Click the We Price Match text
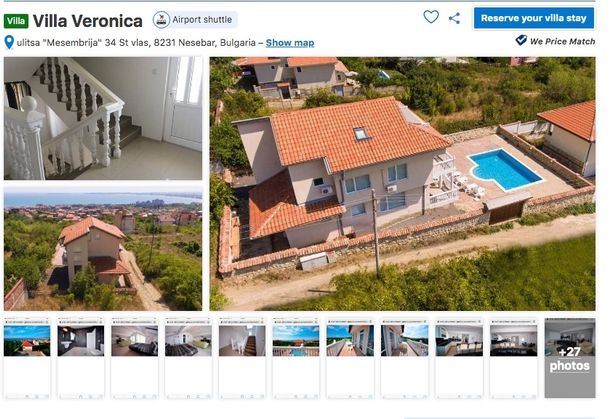Image resolution: width=615 pixels, height=419 pixels. tap(562, 41)
